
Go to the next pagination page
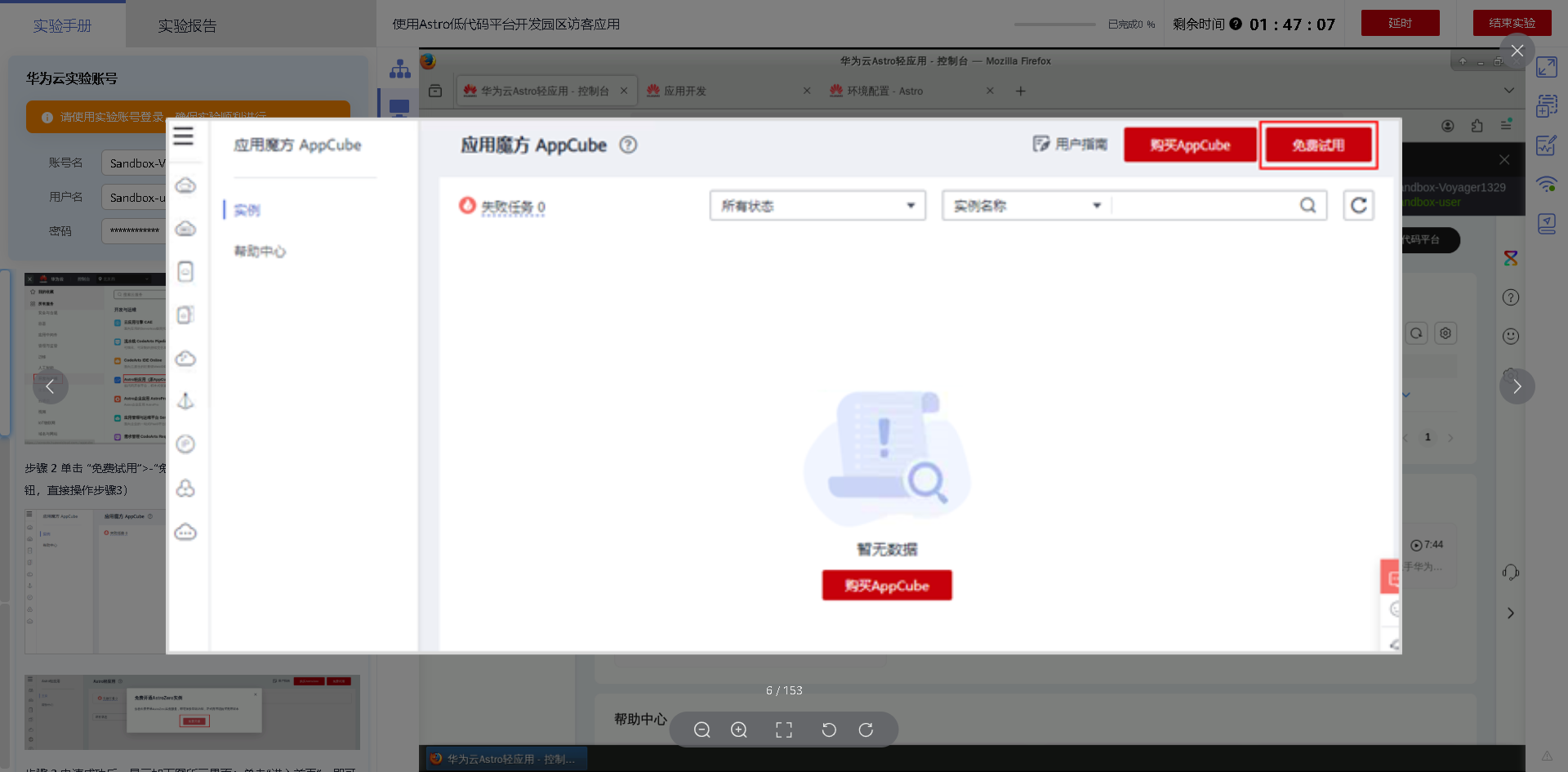(1450, 438)
